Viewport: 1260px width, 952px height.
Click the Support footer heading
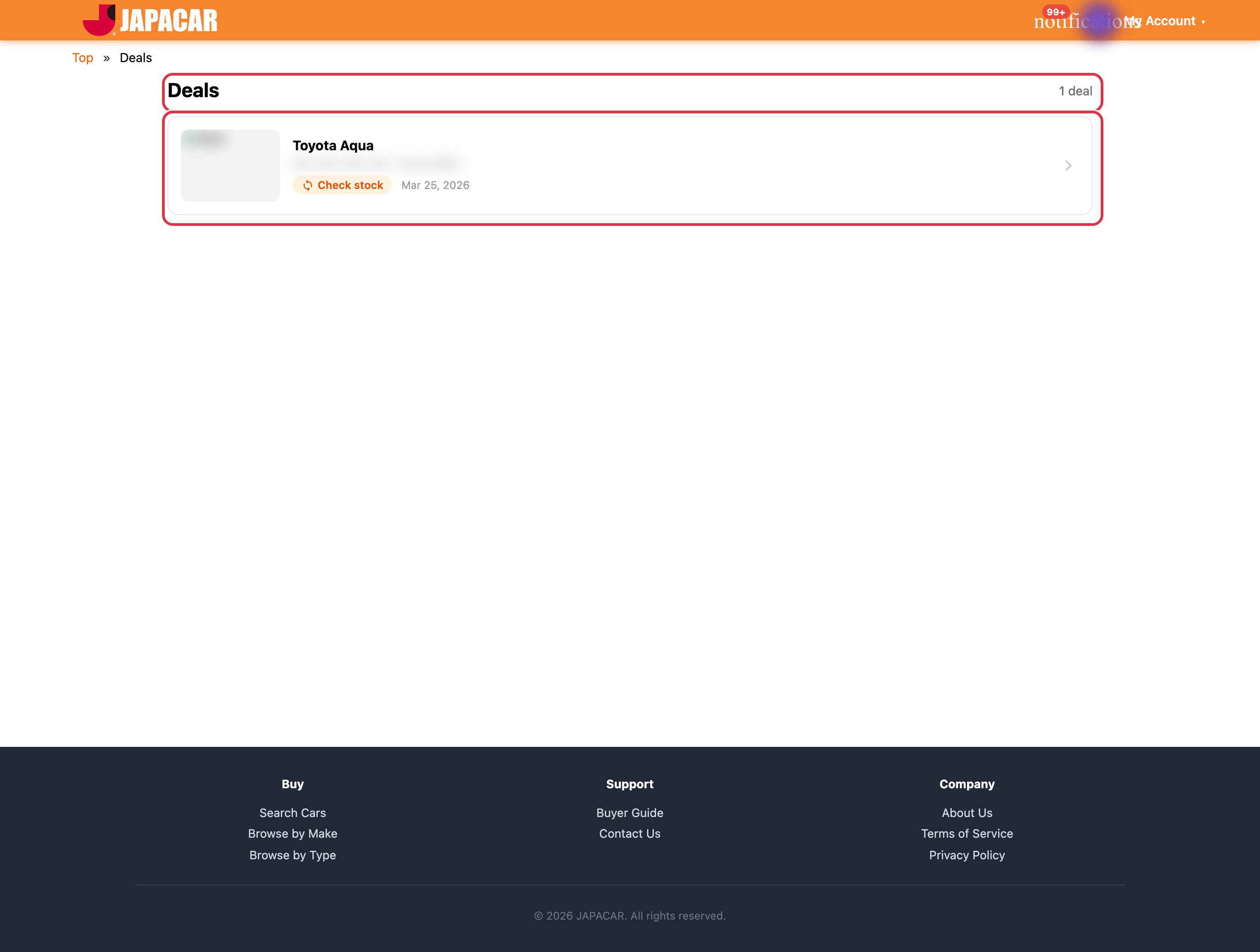click(630, 784)
